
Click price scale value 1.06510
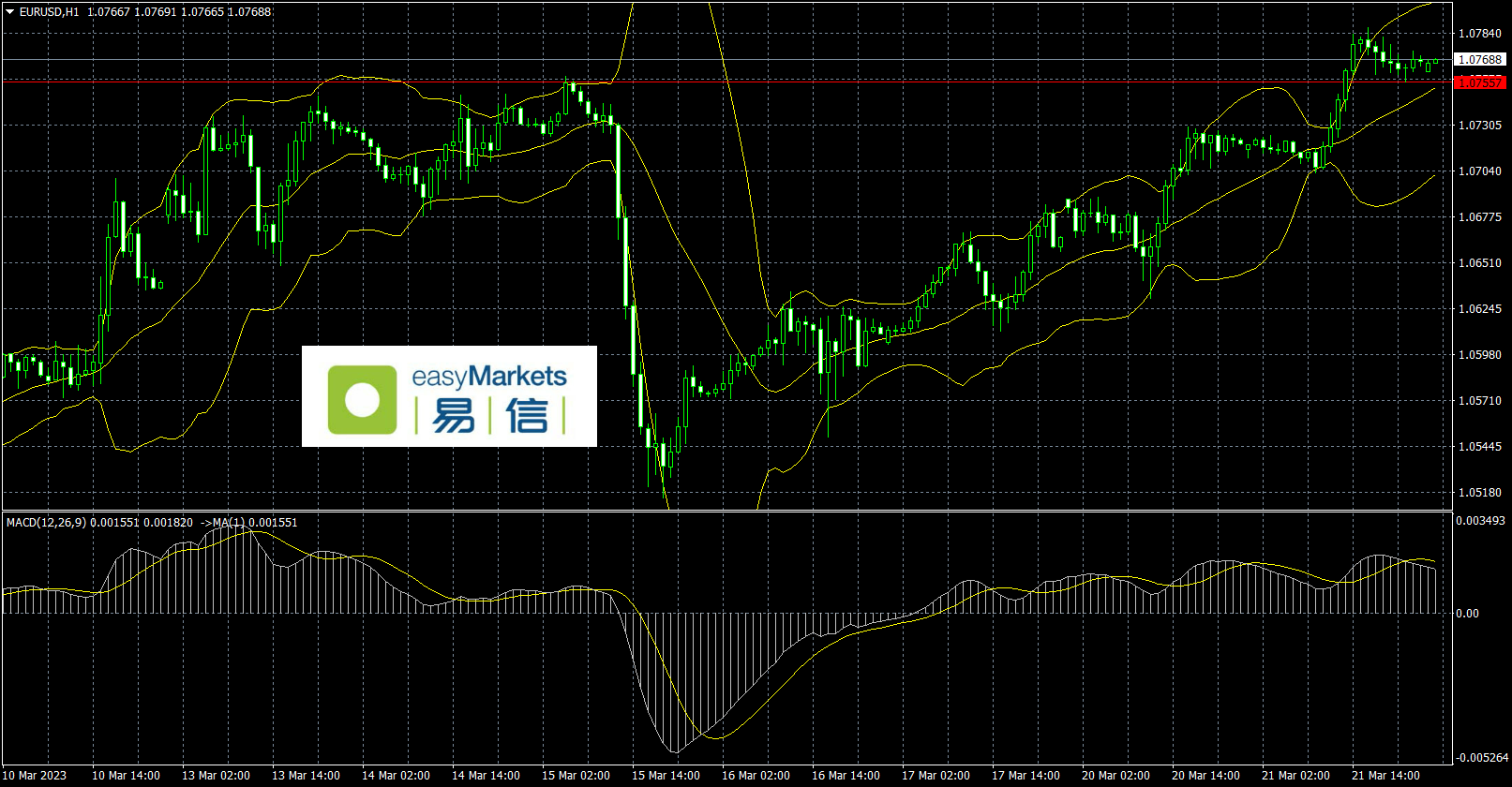coord(1480,263)
